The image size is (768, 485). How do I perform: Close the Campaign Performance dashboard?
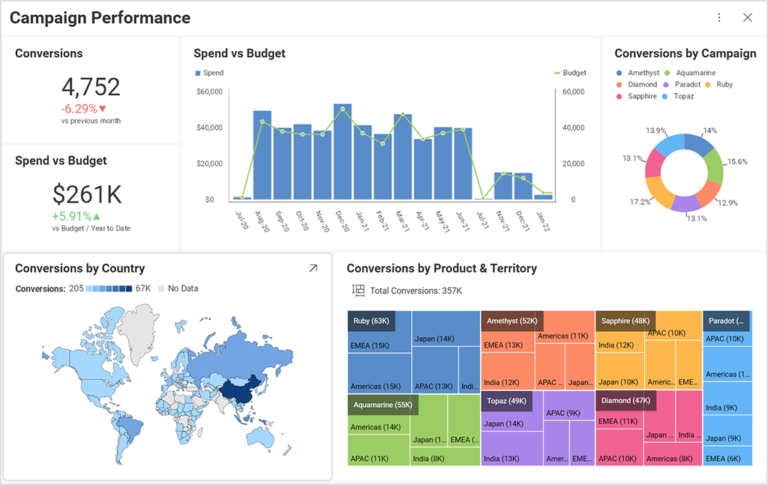click(x=747, y=18)
